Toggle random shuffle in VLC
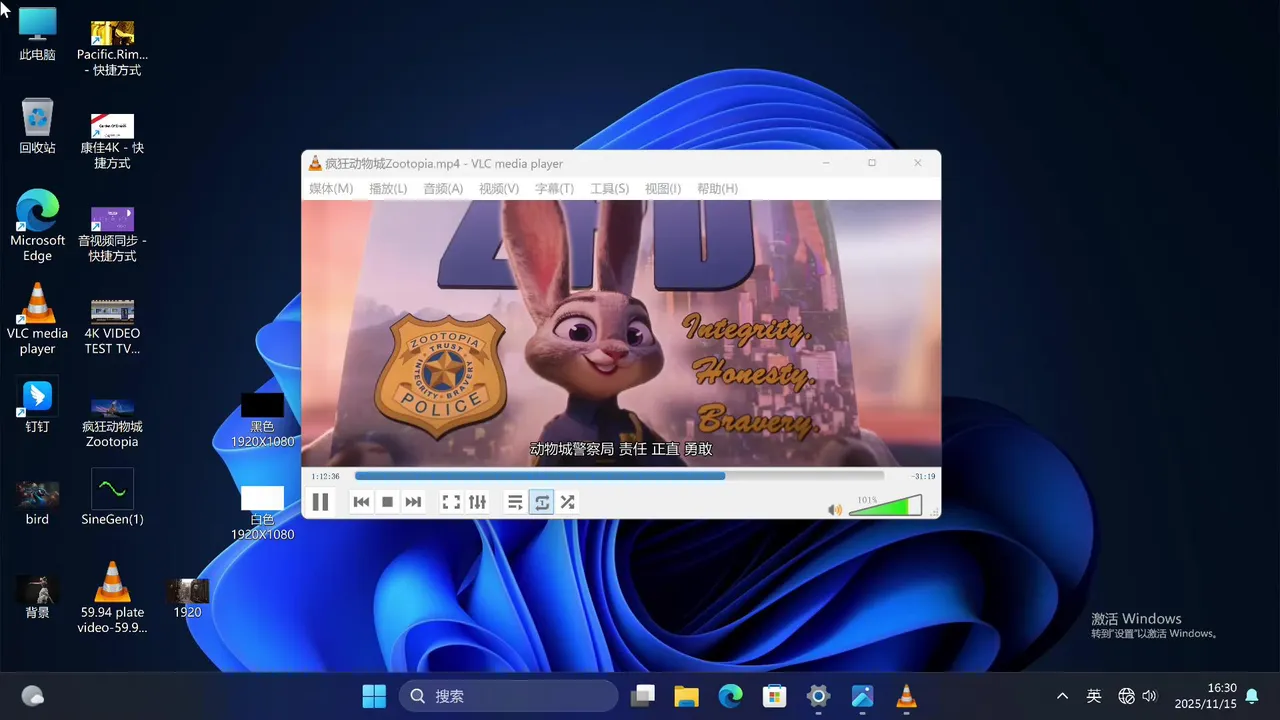Viewport: 1280px width, 720px height. [567, 502]
